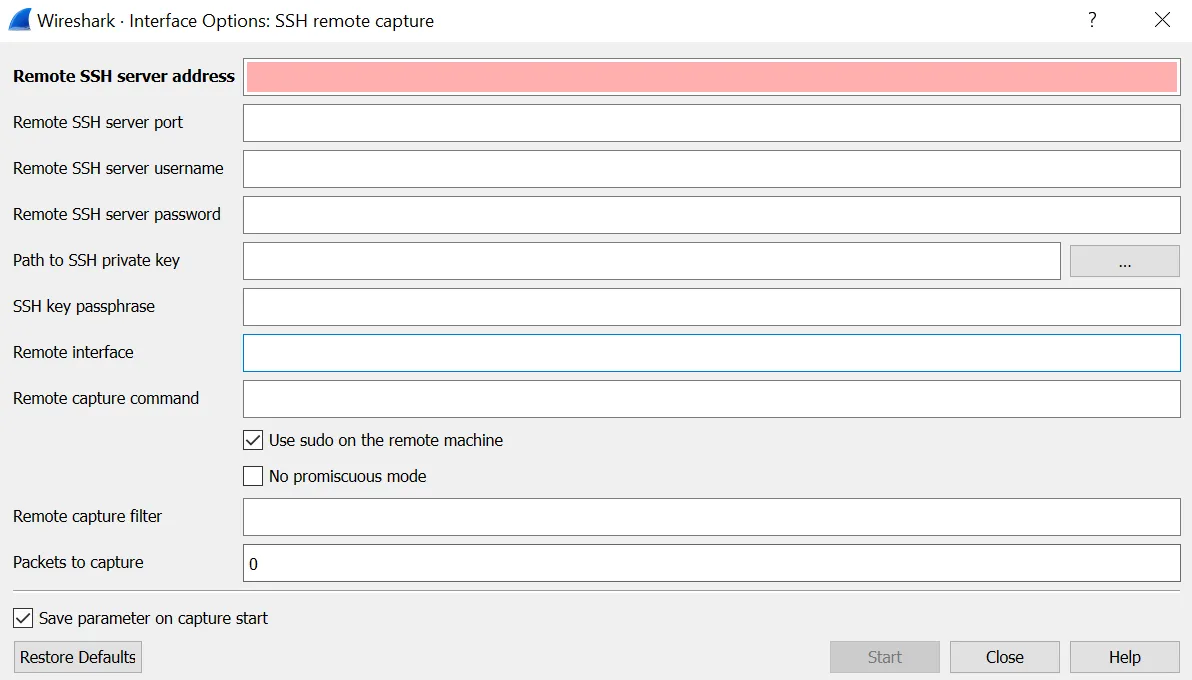
Task: Close the dialog with the X icon
Action: pyautogui.click(x=1162, y=20)
